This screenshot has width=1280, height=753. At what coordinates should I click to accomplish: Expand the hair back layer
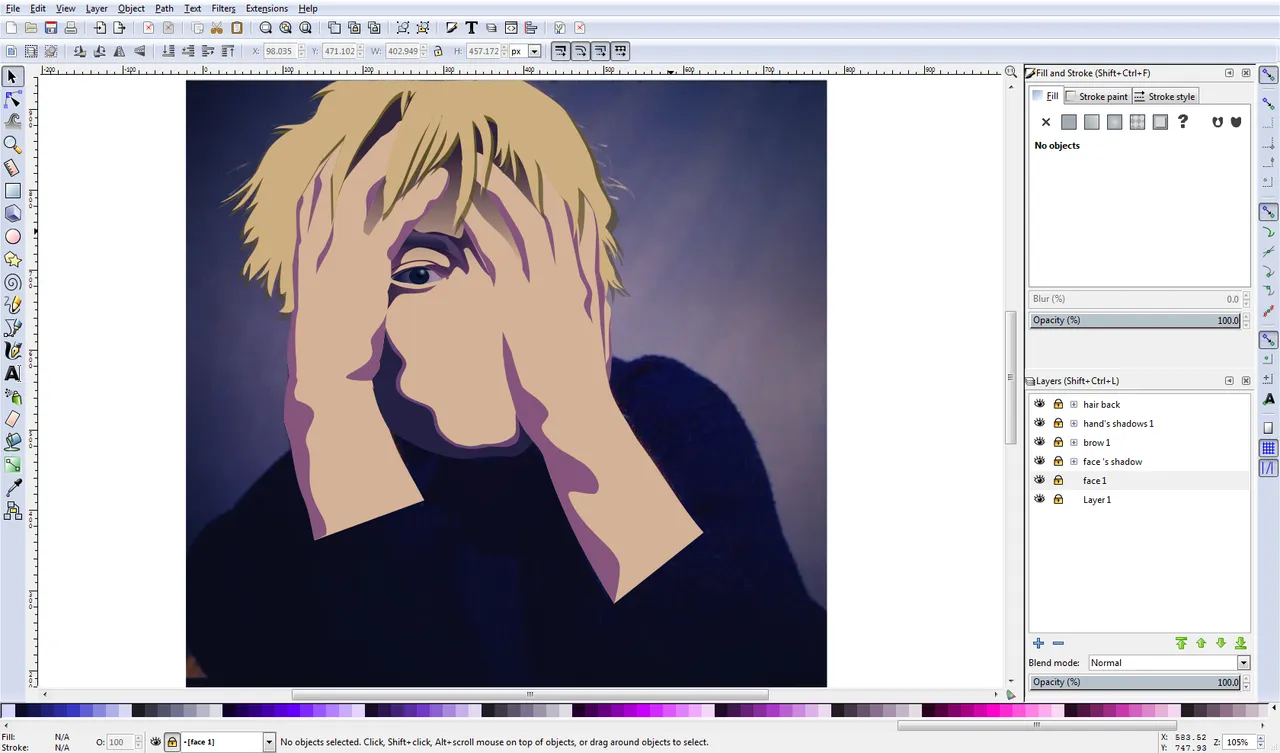click(1074, 404)
